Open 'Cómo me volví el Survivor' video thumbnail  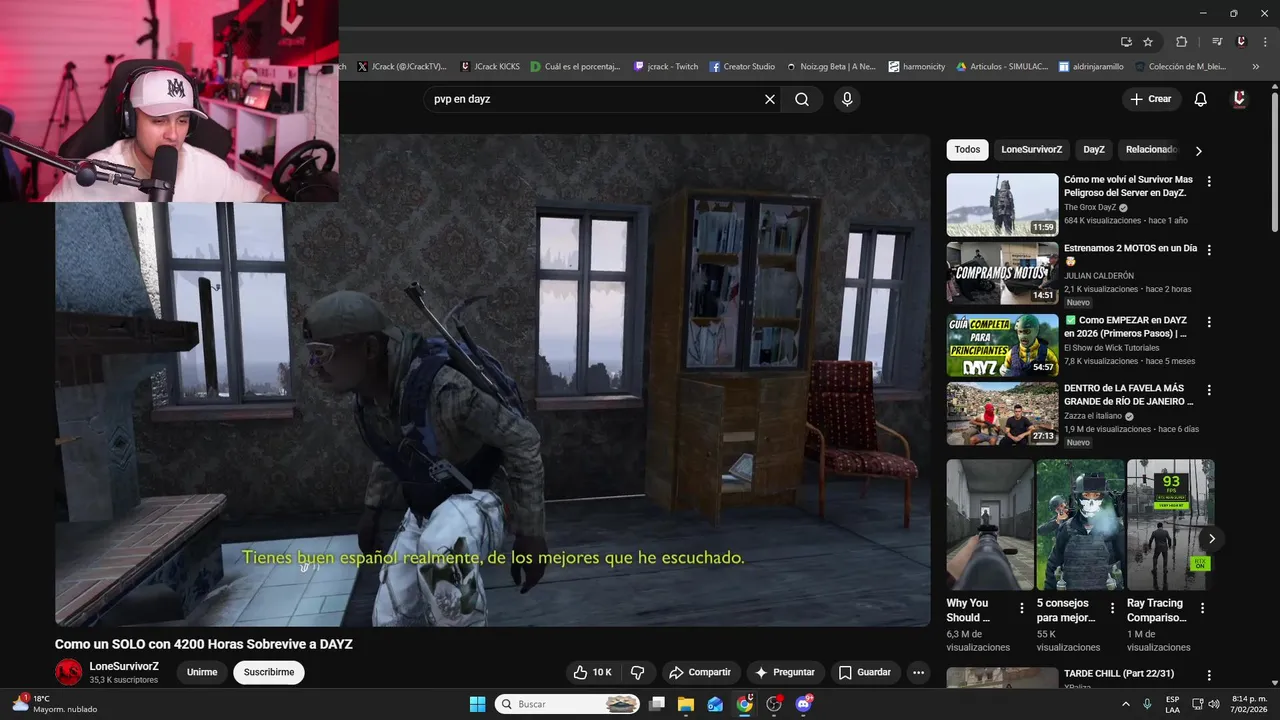(x=1002, y=205)
